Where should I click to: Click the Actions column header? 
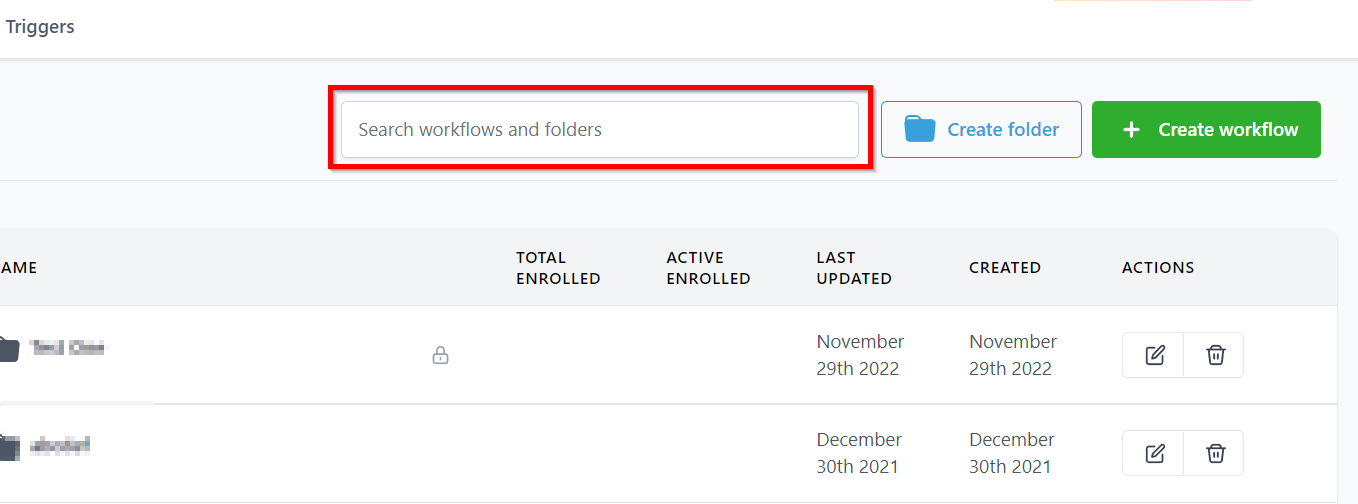(1158, 268)
